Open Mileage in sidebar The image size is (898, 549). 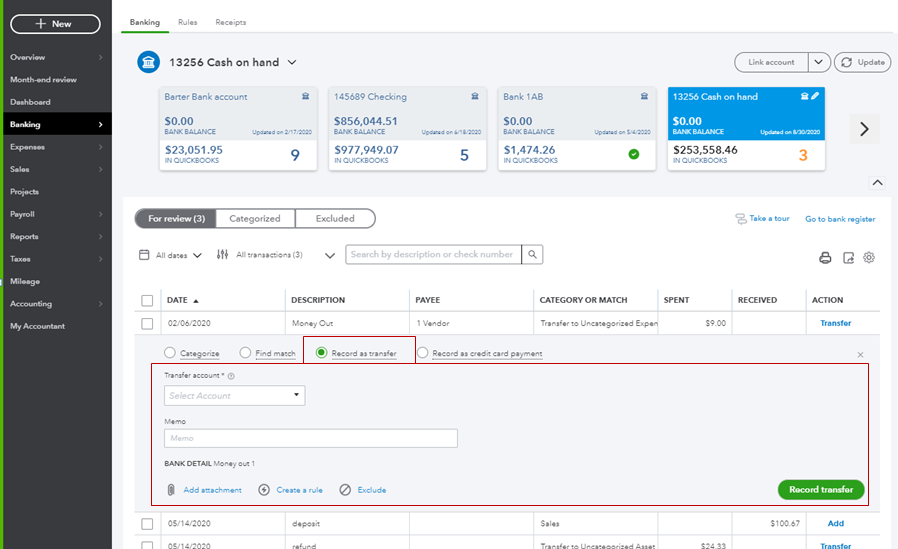click(x=25, y=282)
